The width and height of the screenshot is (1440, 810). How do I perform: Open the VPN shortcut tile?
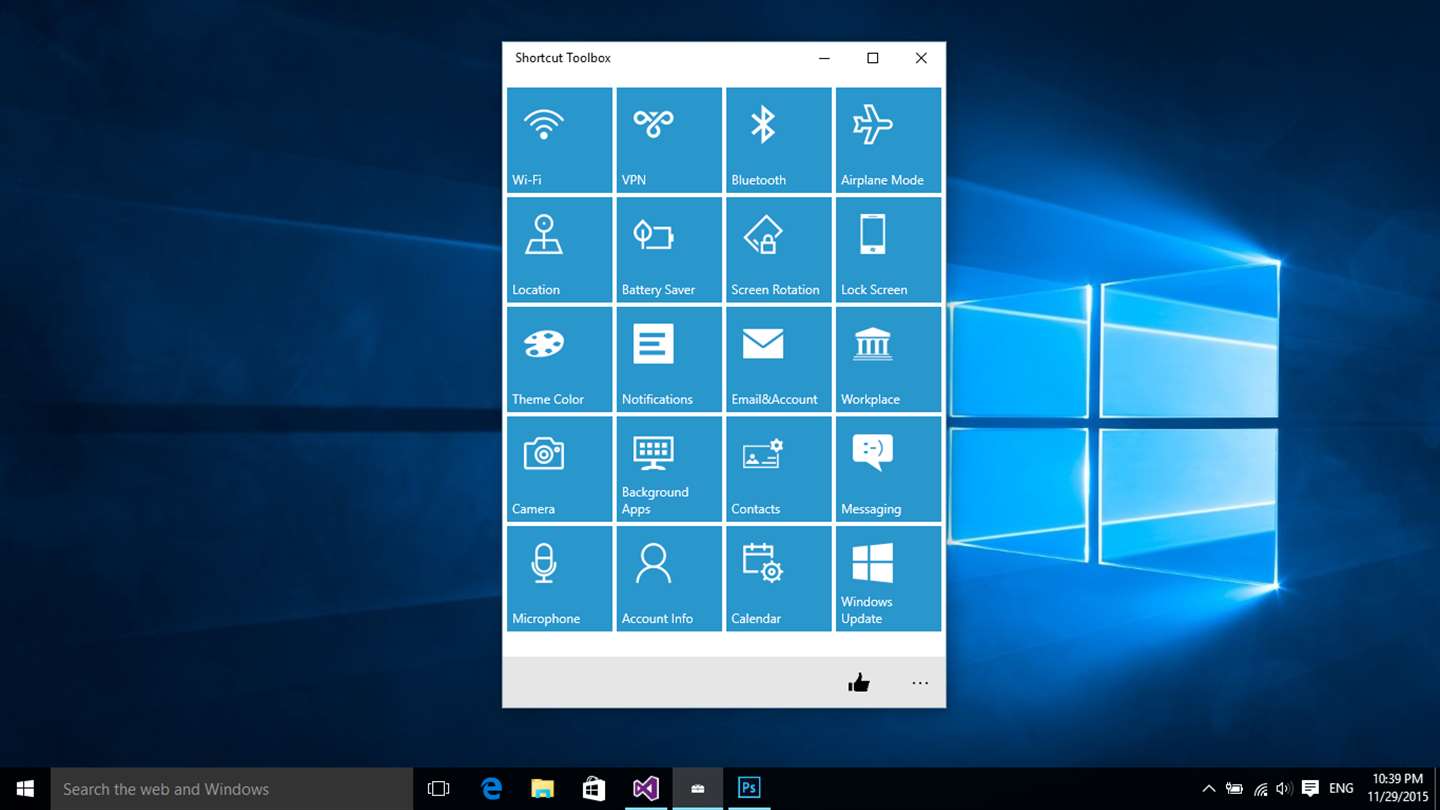[x=669, y=140]
